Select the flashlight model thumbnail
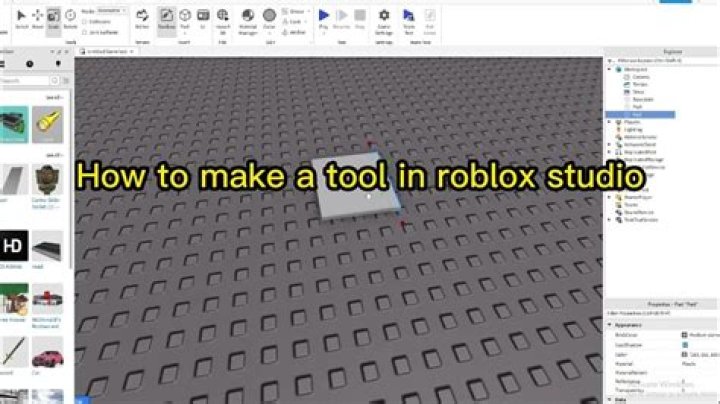The height and width of the screenshot is (404, 720). tap(48, 124)
